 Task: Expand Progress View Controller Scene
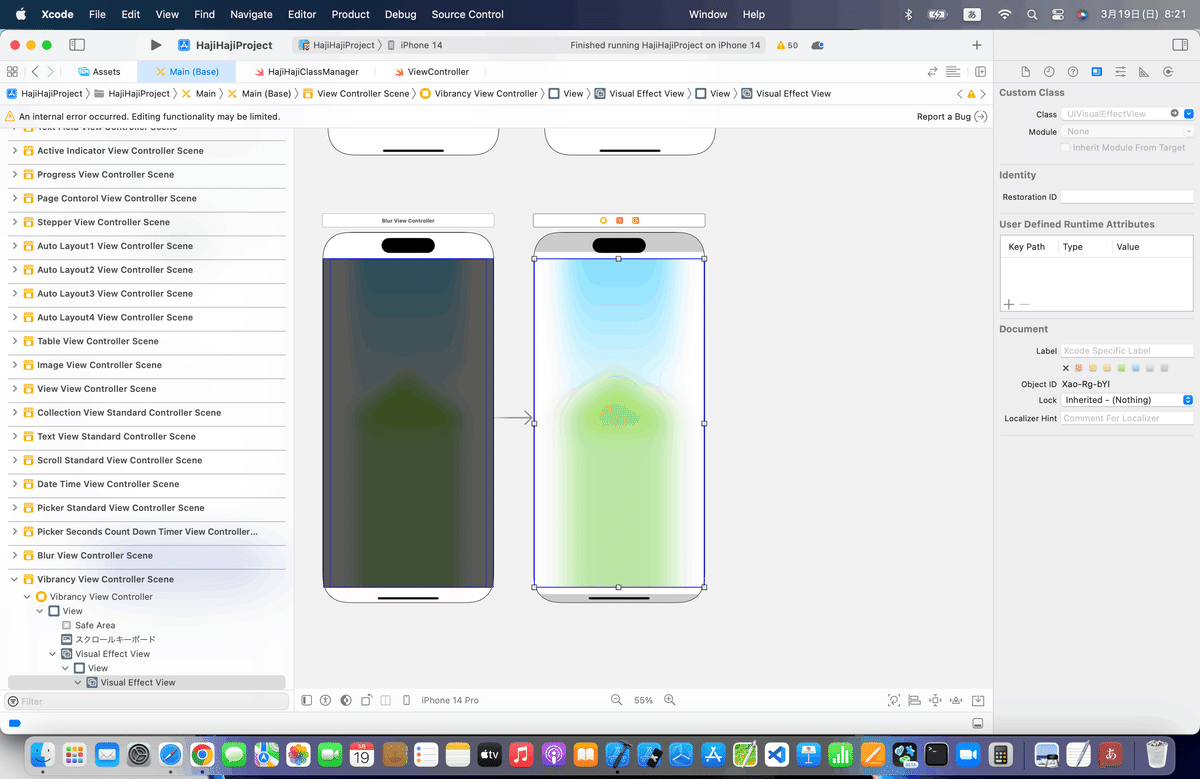[x=15, y=174]
